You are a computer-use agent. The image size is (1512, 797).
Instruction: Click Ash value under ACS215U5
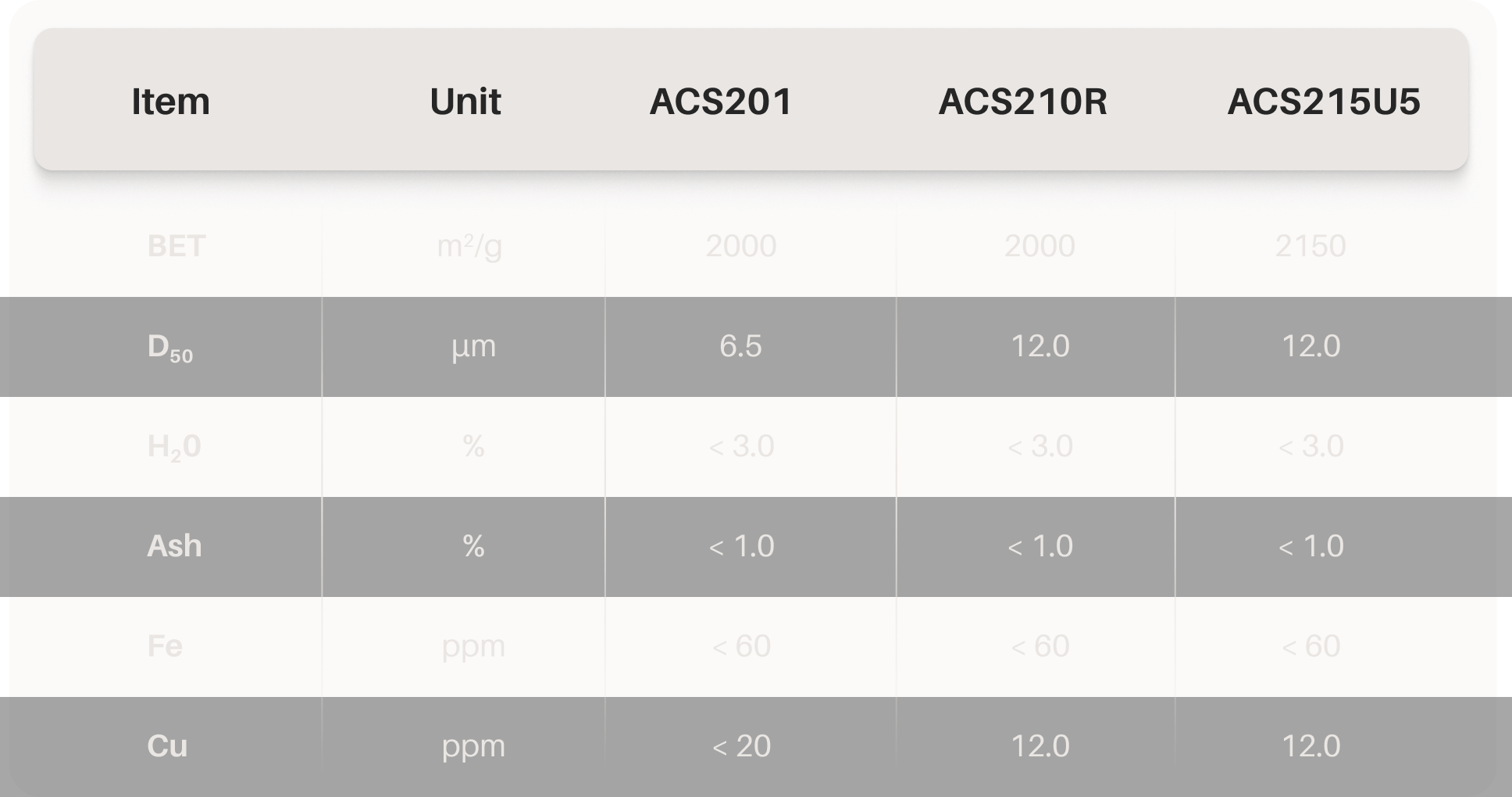click(x=1311, y=546)
